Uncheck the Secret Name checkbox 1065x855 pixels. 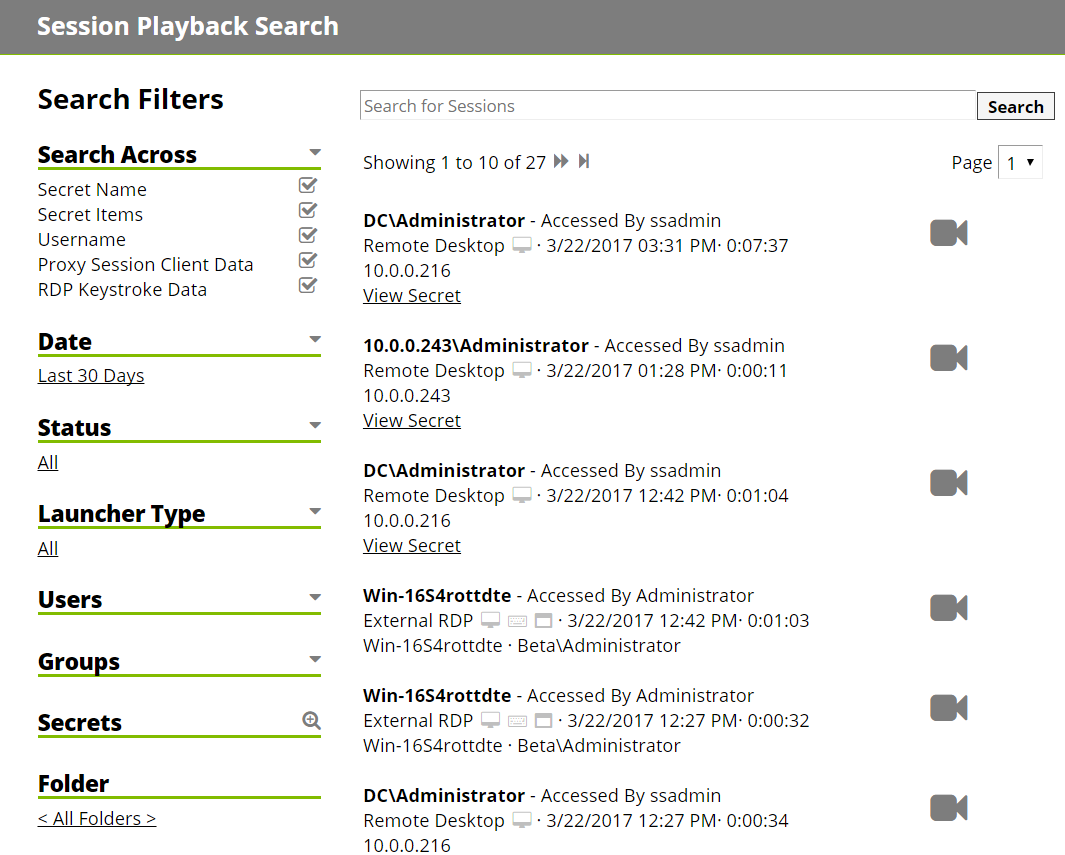[308, 185]
